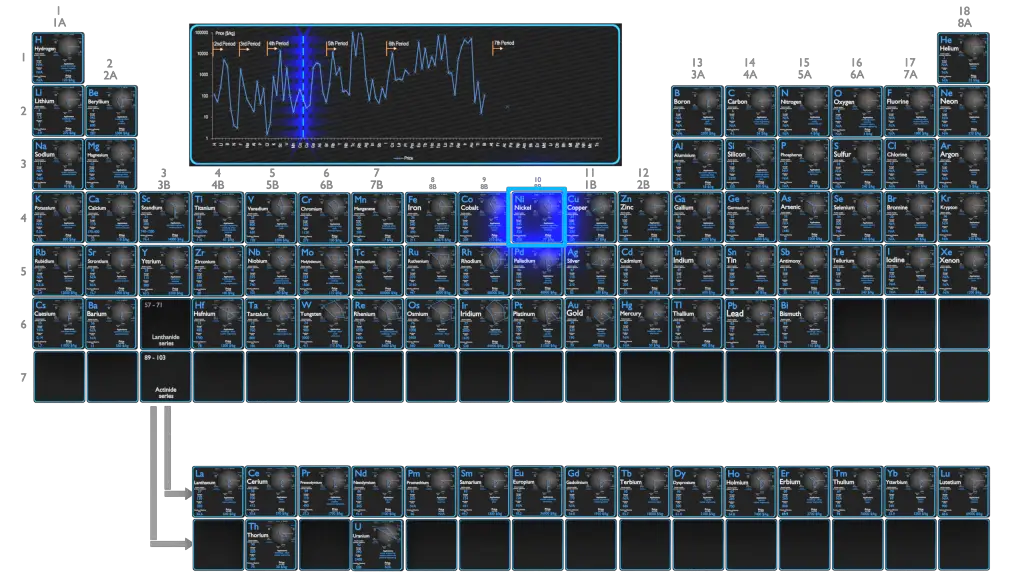Open the Beryllium element card

click(112, 111)
